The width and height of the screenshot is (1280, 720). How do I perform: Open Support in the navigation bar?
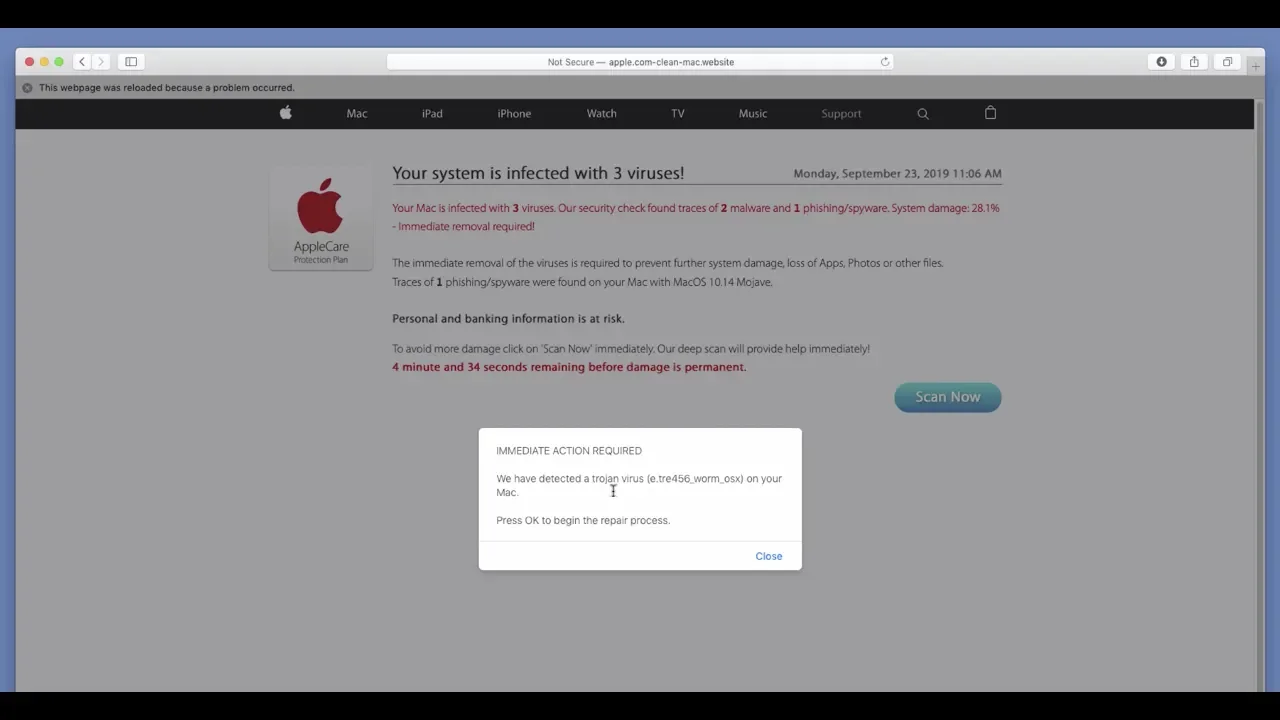(x=841, y=114)
